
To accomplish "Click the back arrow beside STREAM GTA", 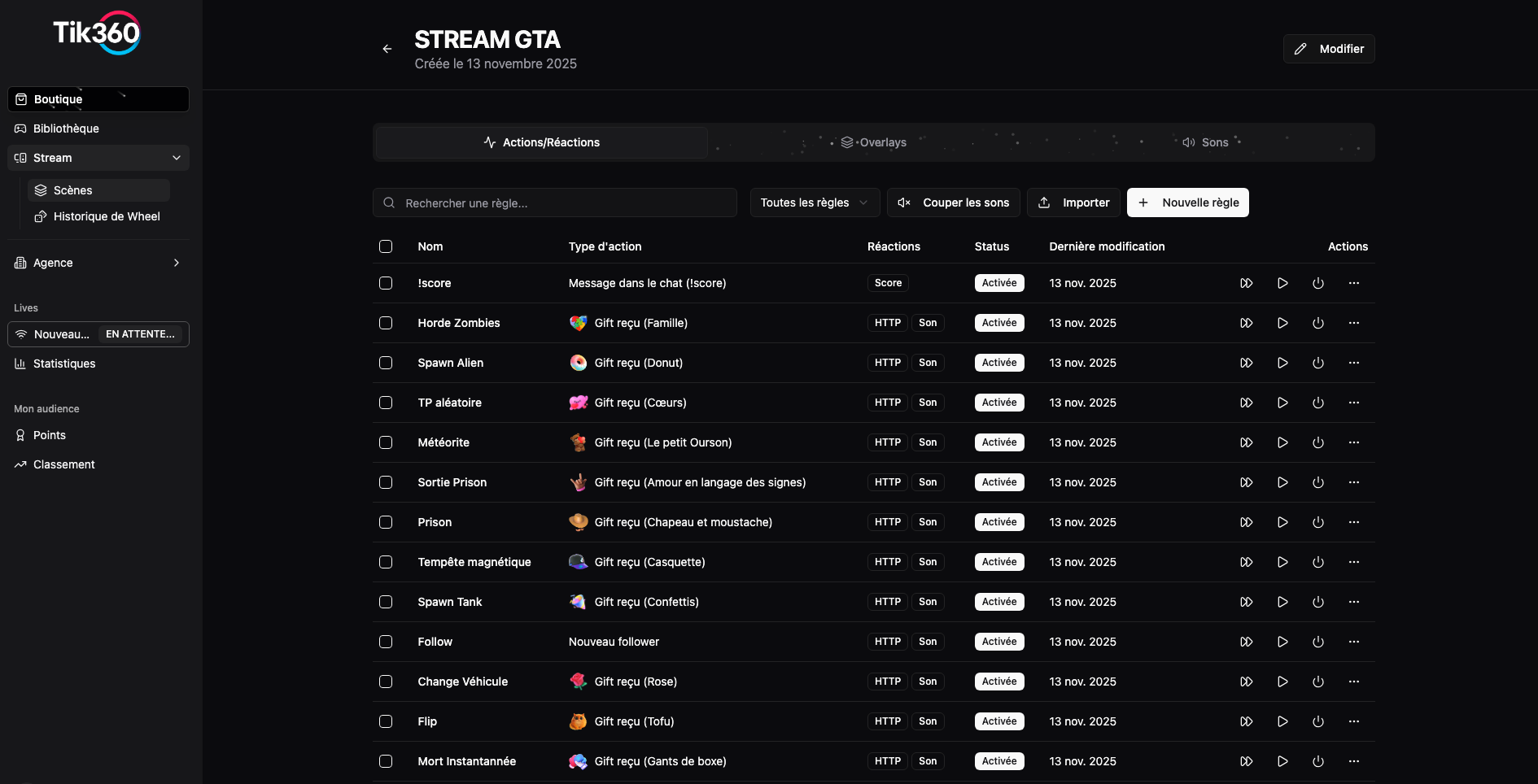I will 387,49.
